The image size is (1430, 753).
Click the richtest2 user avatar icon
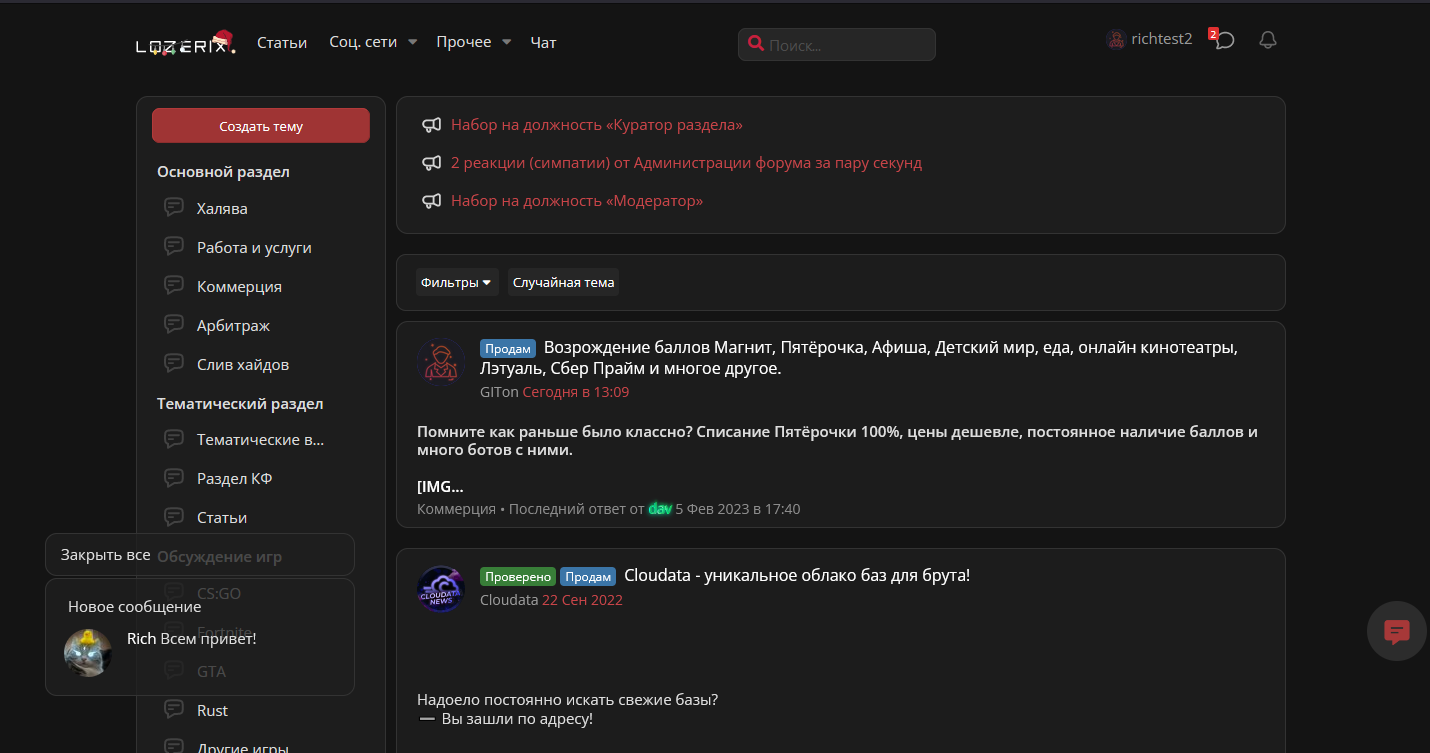click(x=1116, y=40)
